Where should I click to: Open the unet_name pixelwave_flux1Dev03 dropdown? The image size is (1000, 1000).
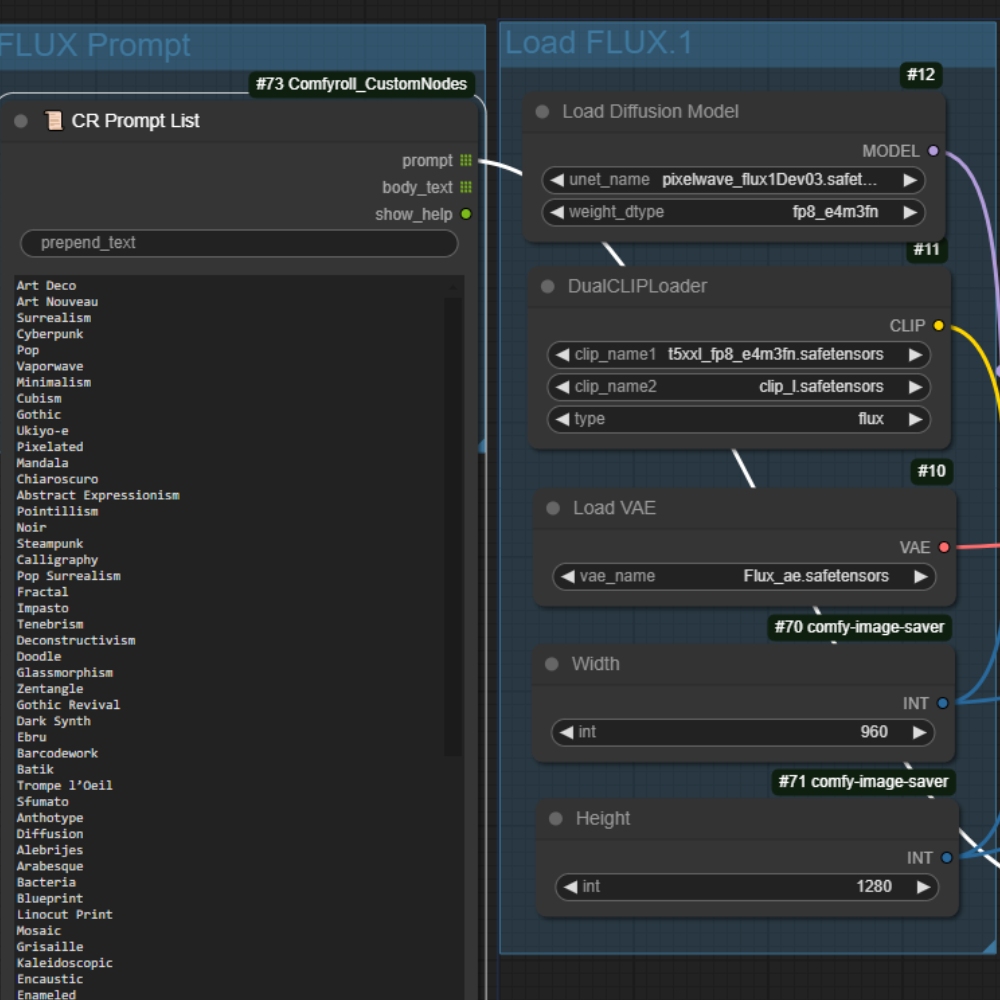coord(733,180)
